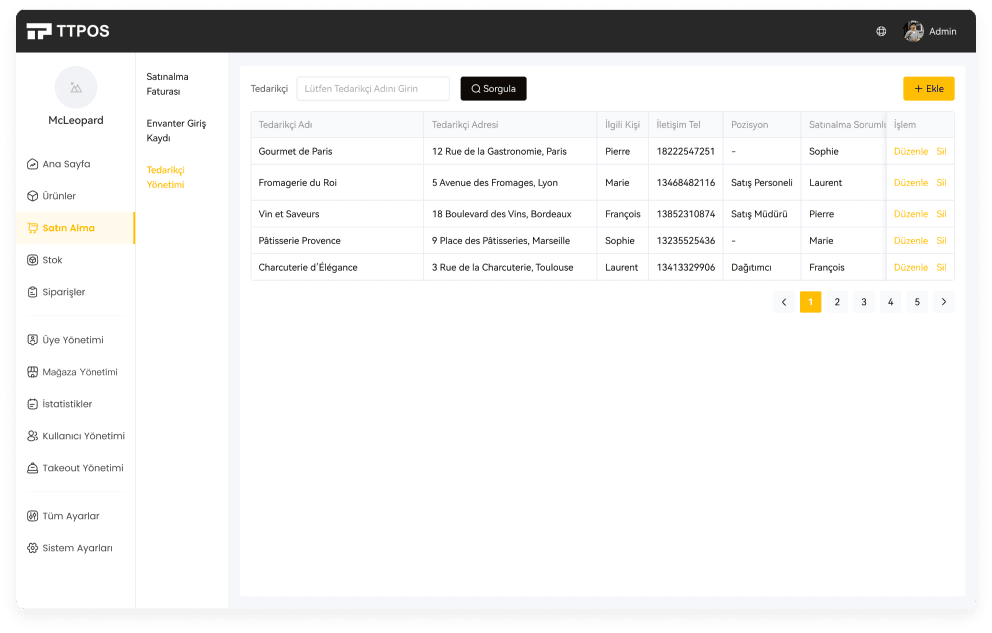Click the Kullanıcı Yönetimi users icon
Image resolution: width=992 pixels, height=633 pixels.
tap(32, 436)
